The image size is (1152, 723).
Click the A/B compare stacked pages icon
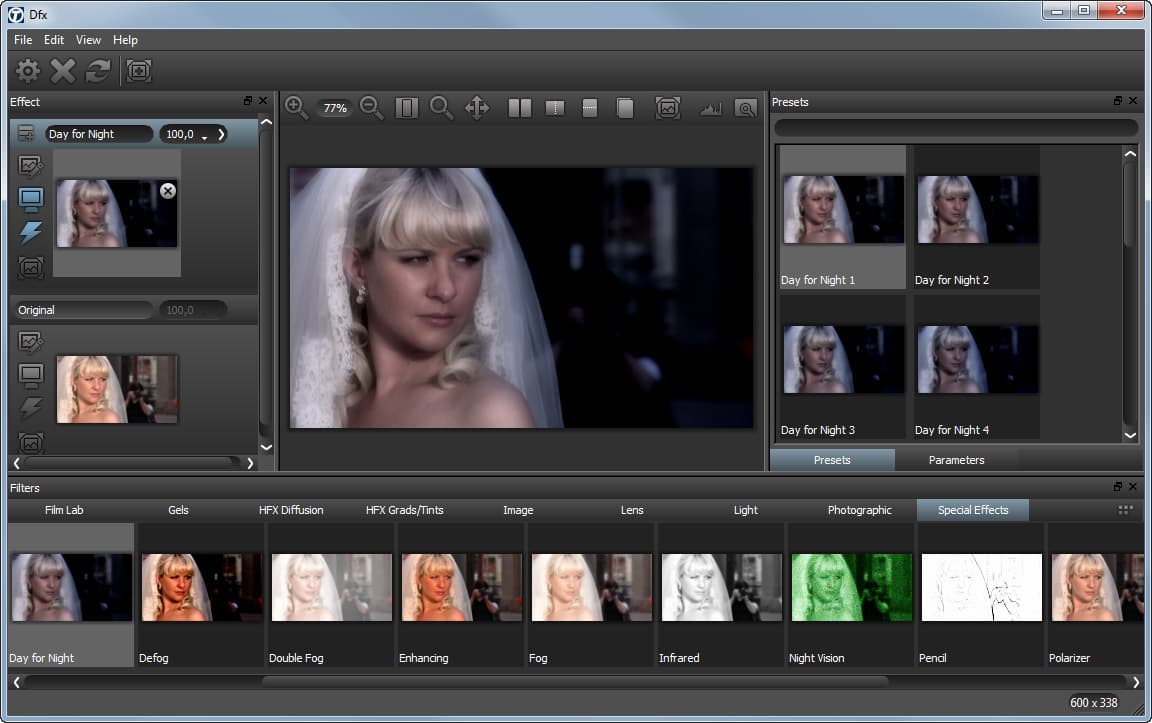point(624,108)
